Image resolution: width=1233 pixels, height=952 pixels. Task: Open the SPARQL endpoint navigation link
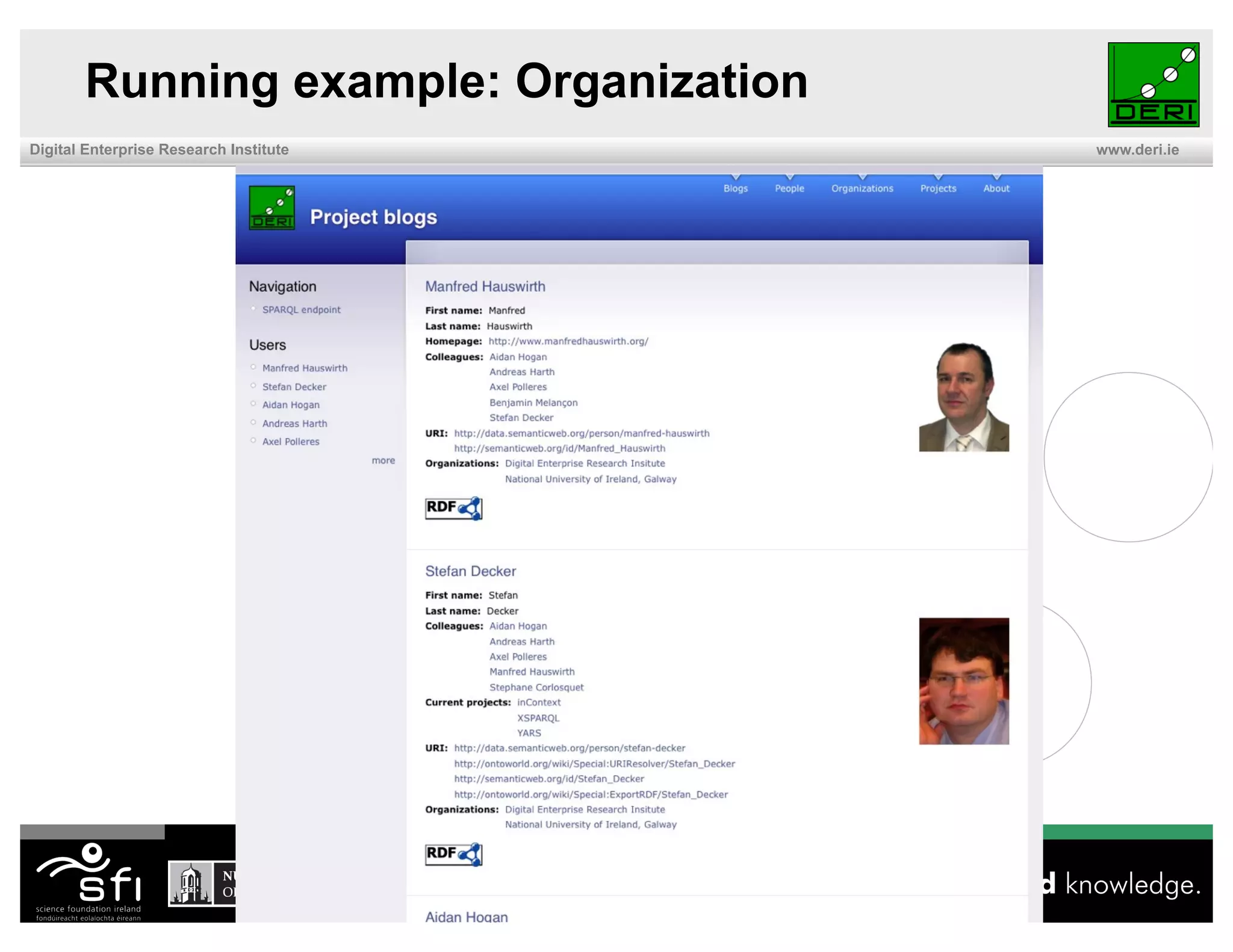301,309
